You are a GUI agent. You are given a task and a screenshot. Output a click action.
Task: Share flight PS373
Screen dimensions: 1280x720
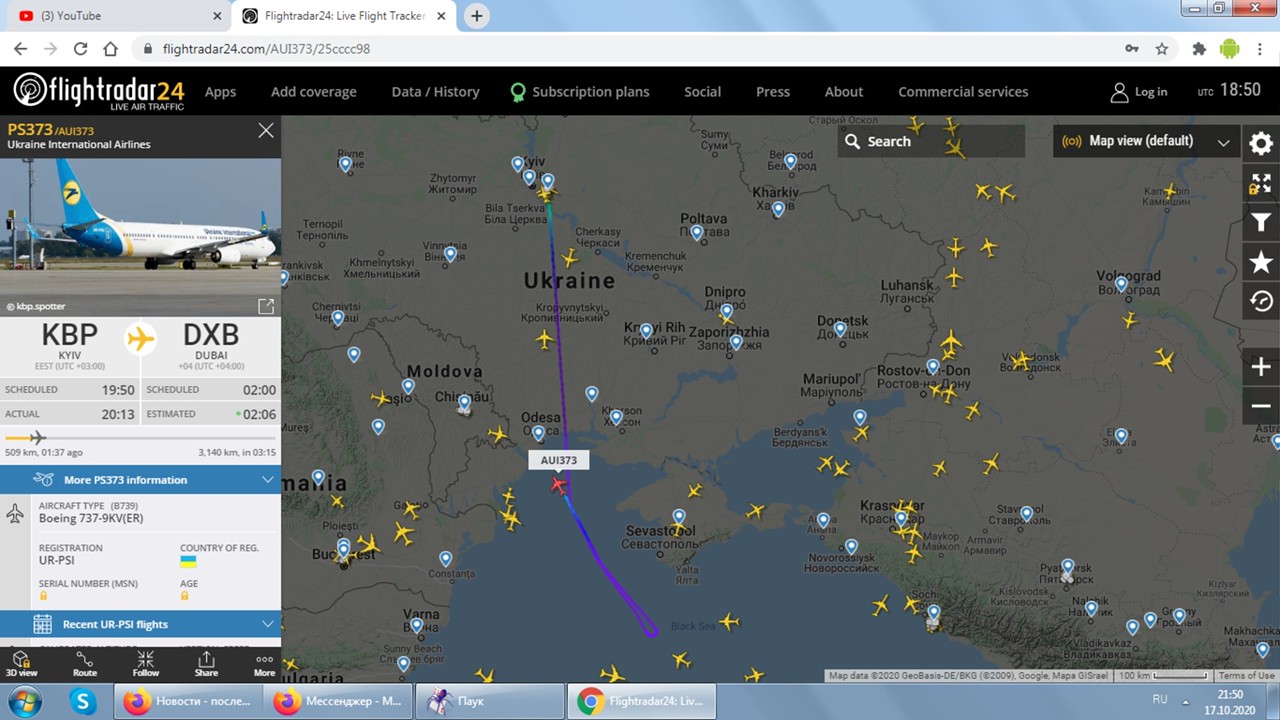[x=206, y=664]
